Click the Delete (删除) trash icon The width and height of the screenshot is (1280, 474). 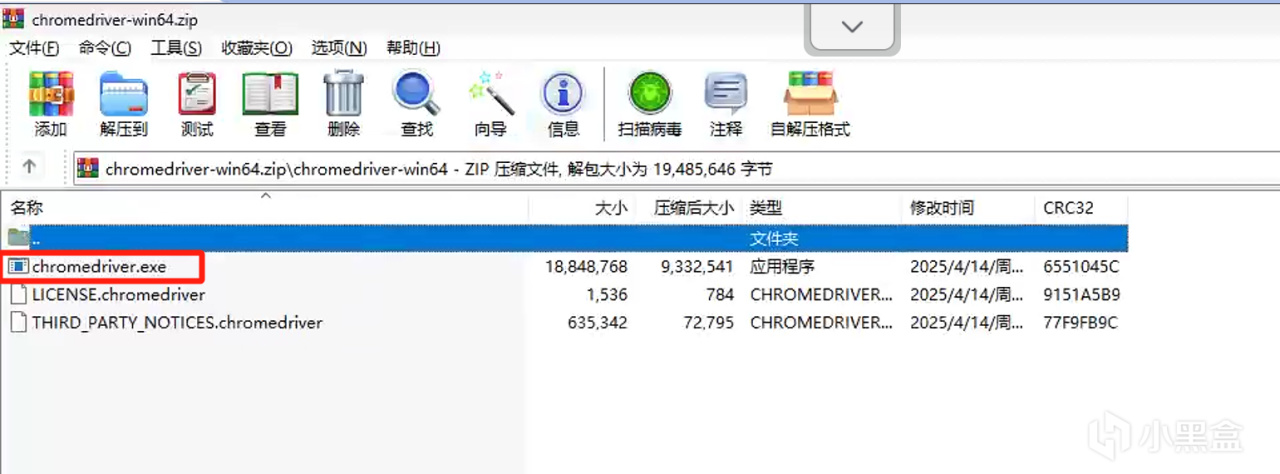(343, 94)
